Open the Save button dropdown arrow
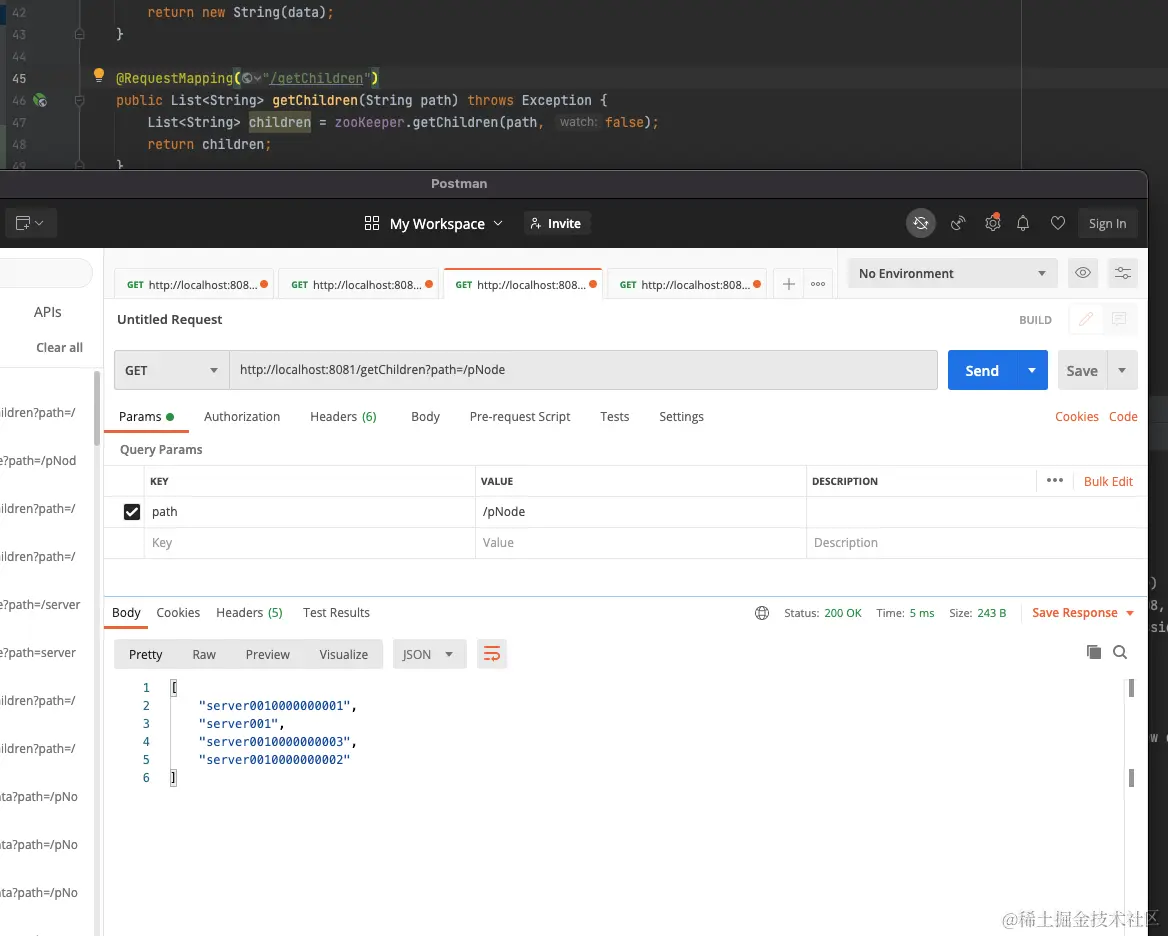The width and height of the screenshot is (1168, 936). [x=1122, y=370]
